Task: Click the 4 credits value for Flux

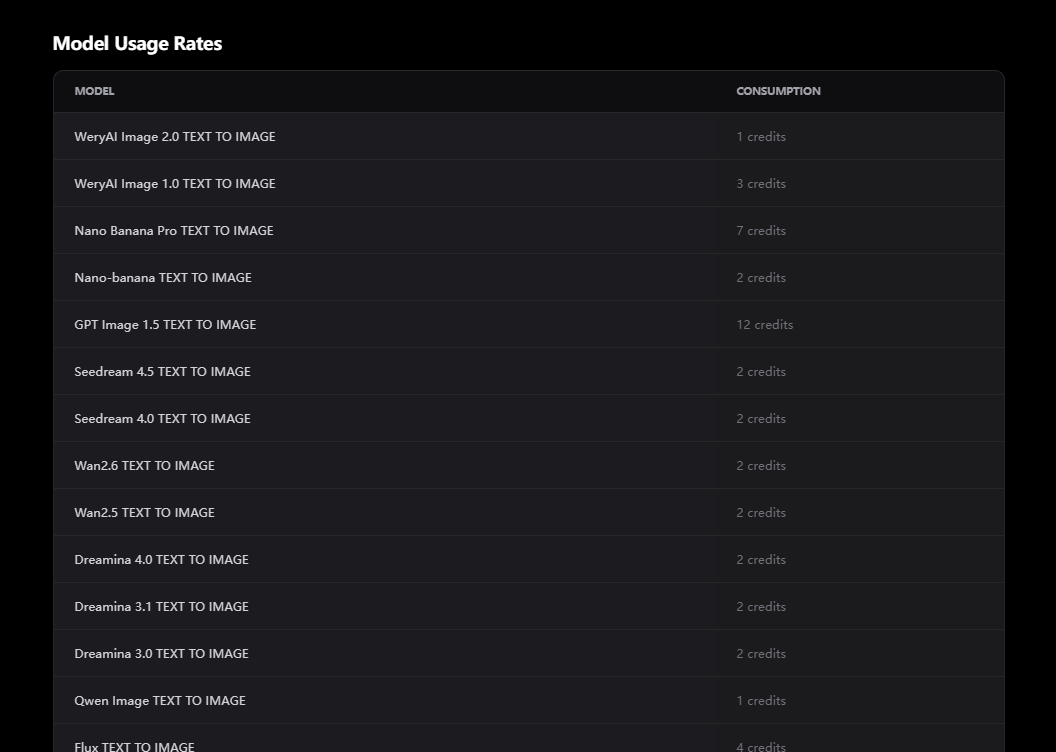Action: [x=761, y=747]
